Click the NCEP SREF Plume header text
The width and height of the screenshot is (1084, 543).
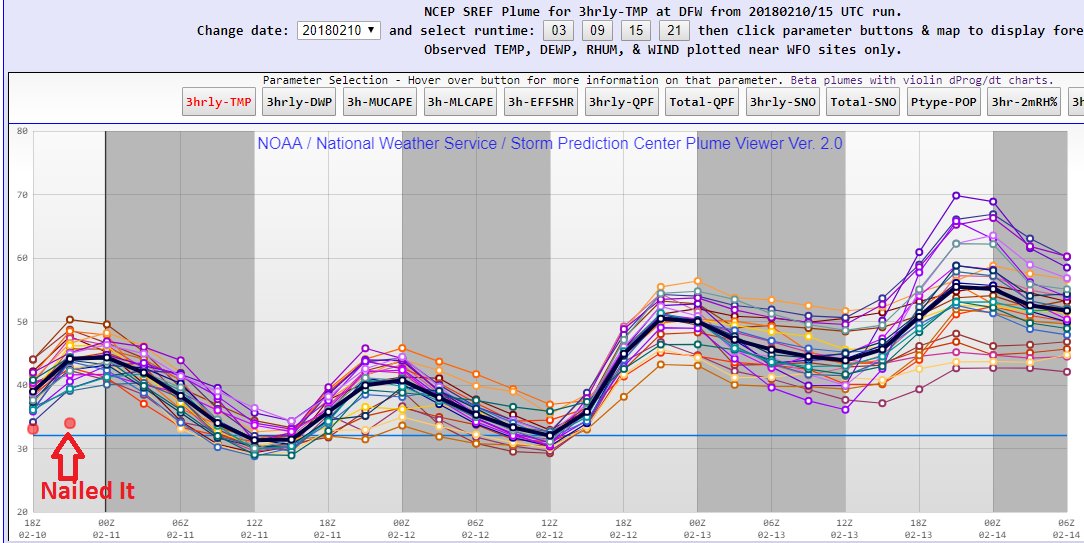pyautogui.click(x=663, y=12)
